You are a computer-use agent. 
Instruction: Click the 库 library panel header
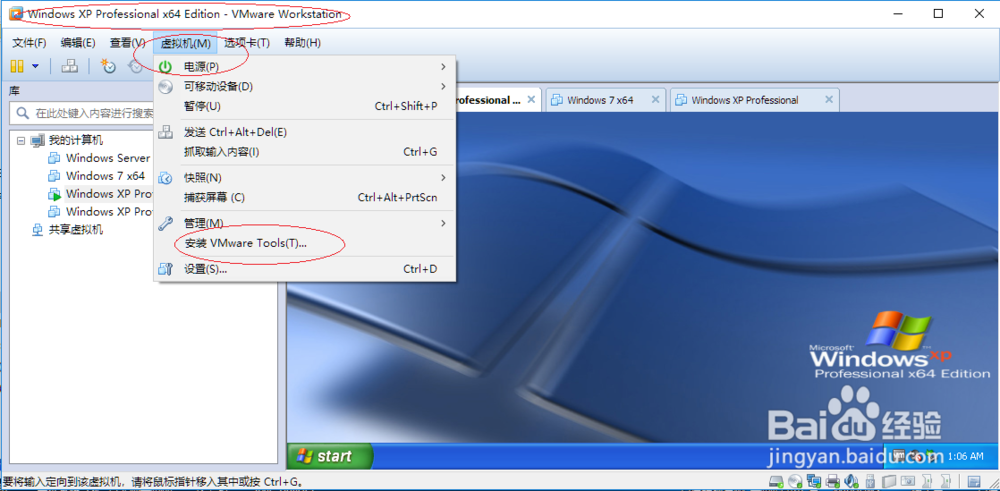click(14, 91)
